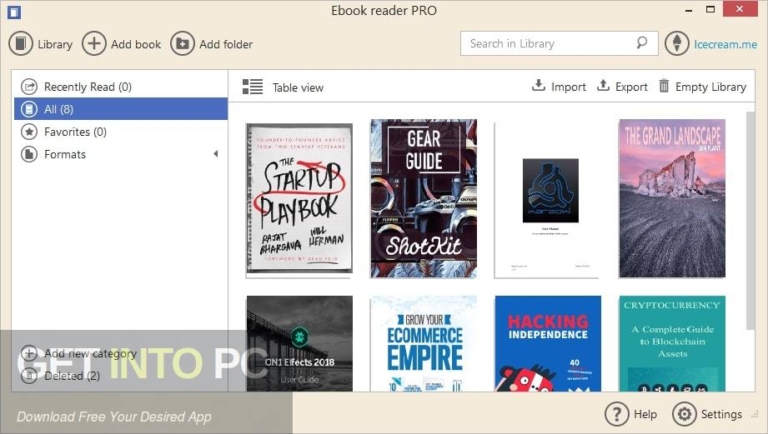Open The Grand Landscape book cover
This screenshot has width=768, height=434.
(672, 198)
